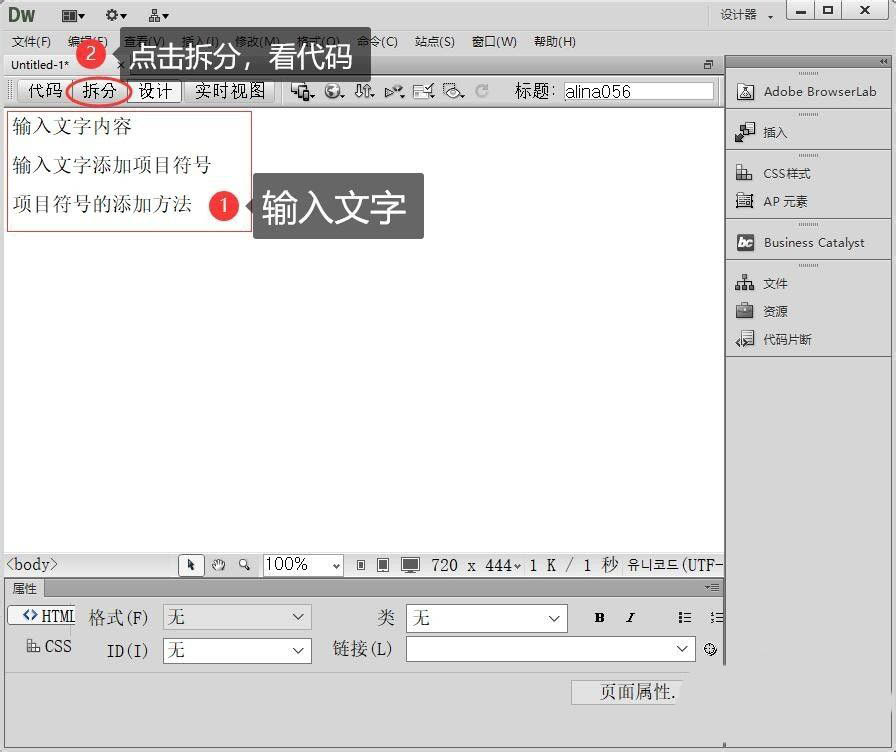Switch to the 拆分 view tab
Image resolution: width=896 pixels, height=752 pixels.
coord(99,91)
